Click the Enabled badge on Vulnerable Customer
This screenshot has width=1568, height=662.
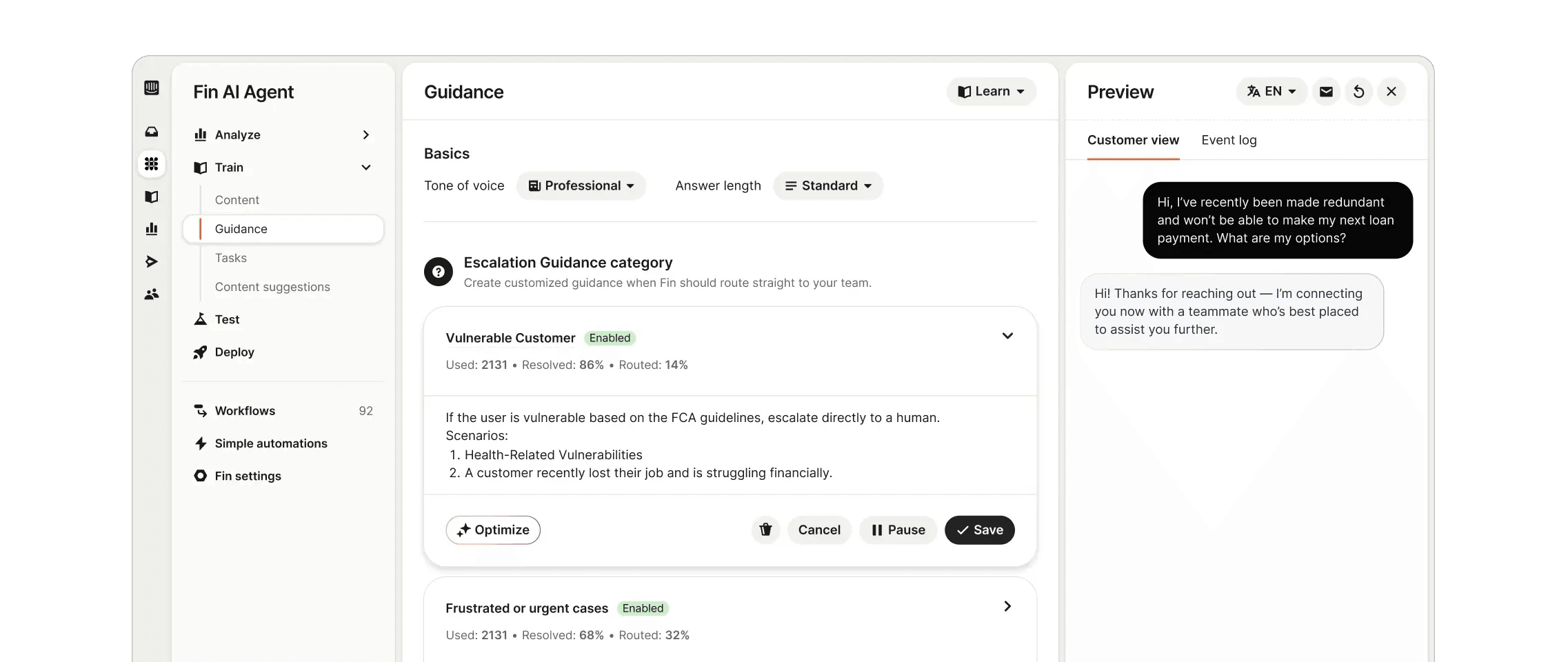click(x=610, y=338)
